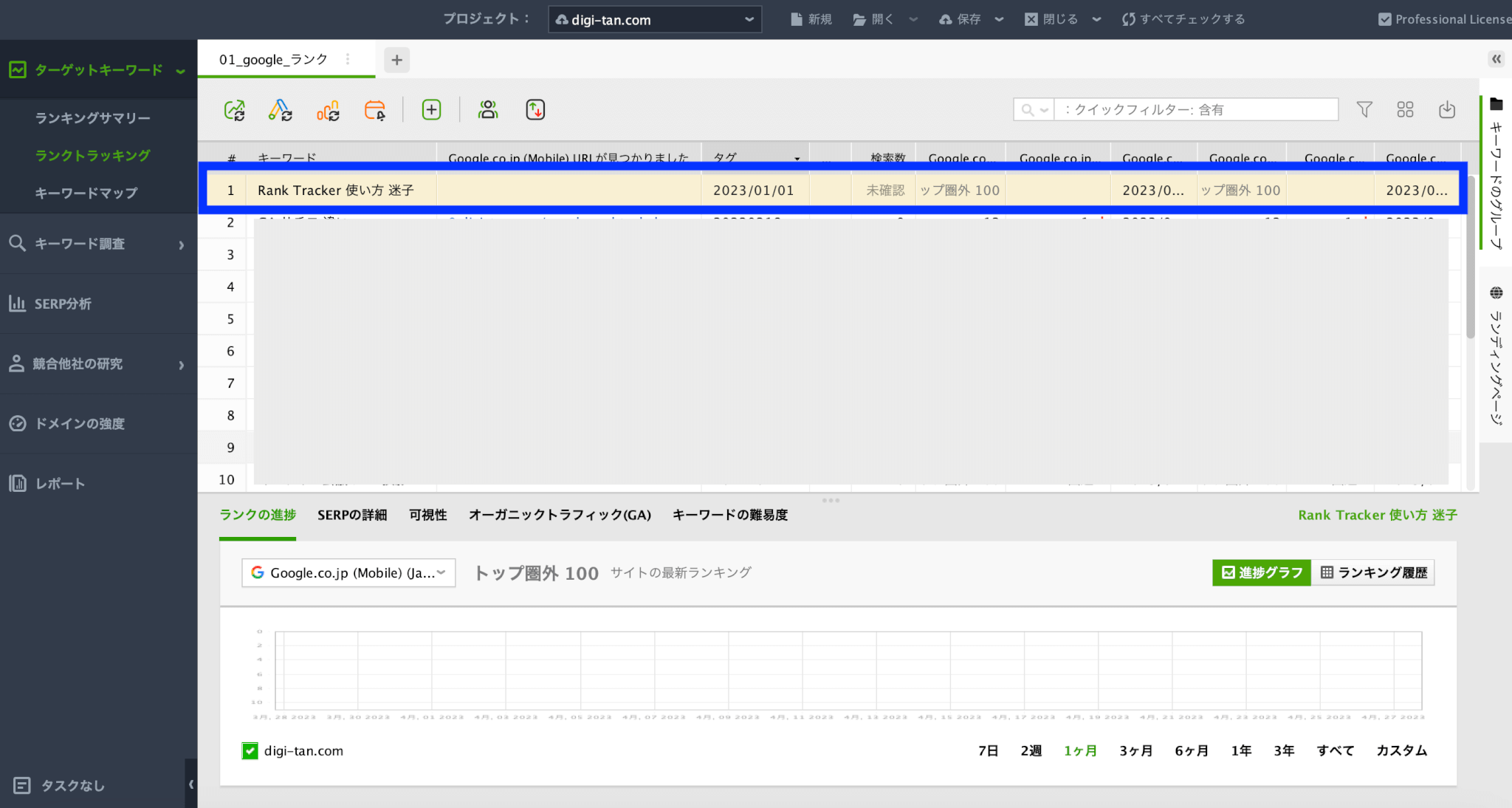
Task: Open the タスクなし task status
Action: (59, 786)
